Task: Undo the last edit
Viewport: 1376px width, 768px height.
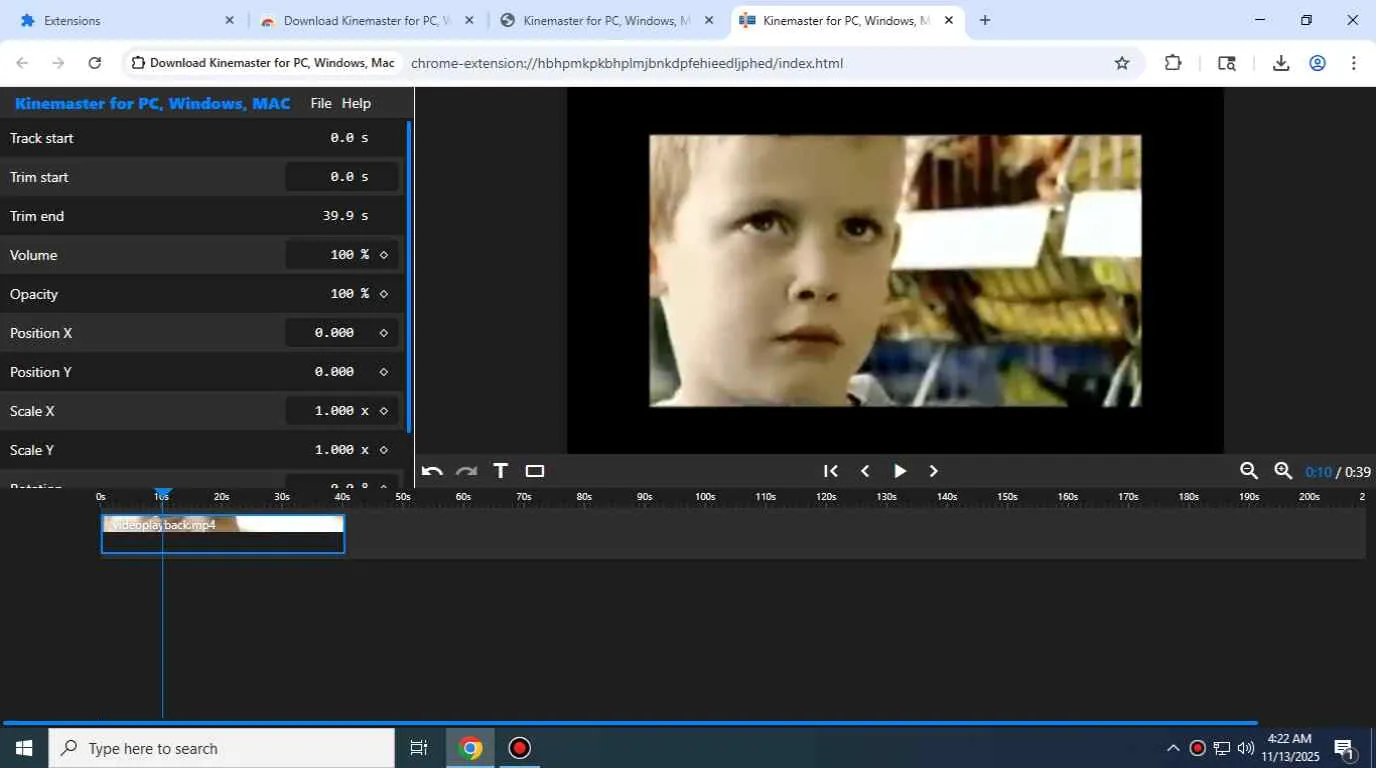Action: (432, 471)
